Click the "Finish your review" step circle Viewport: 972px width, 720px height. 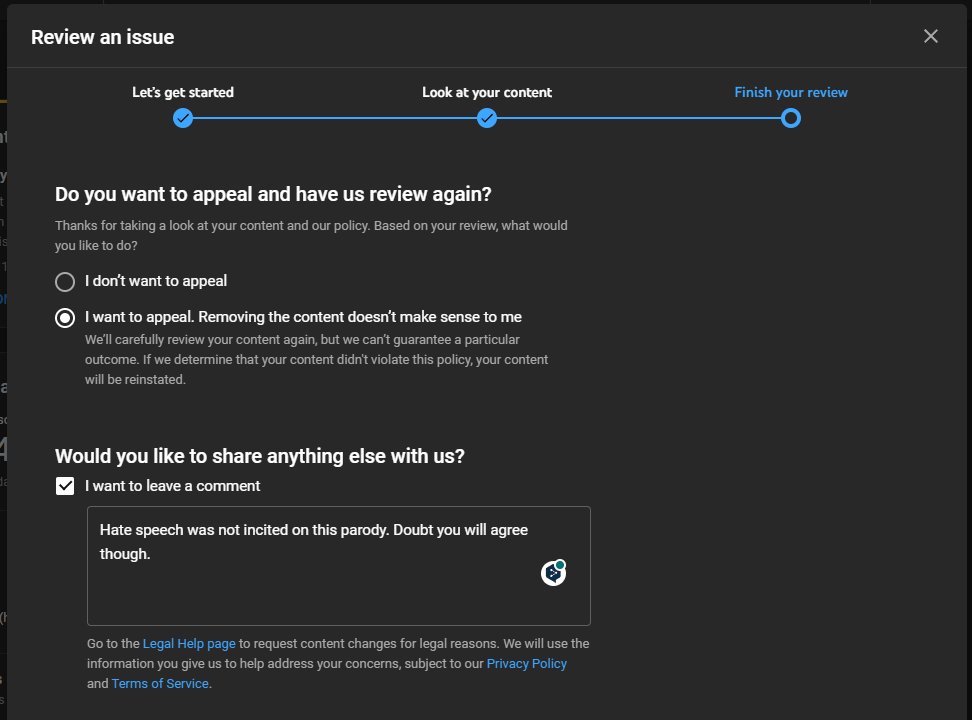[x=791, y=118]
